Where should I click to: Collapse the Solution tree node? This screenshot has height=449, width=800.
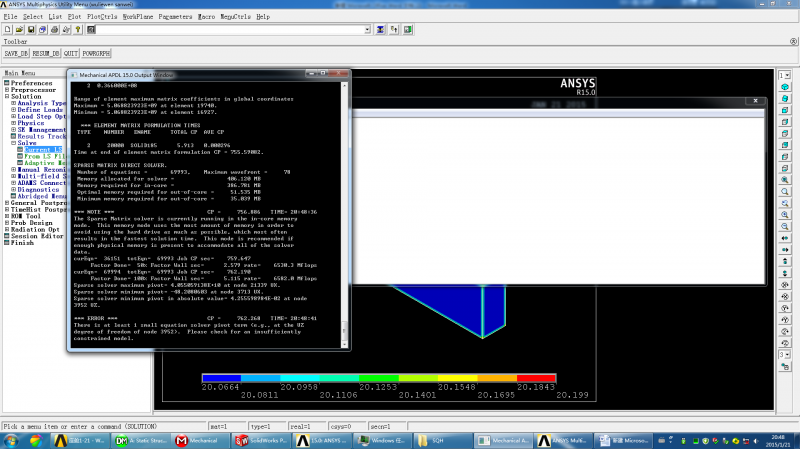7,96
